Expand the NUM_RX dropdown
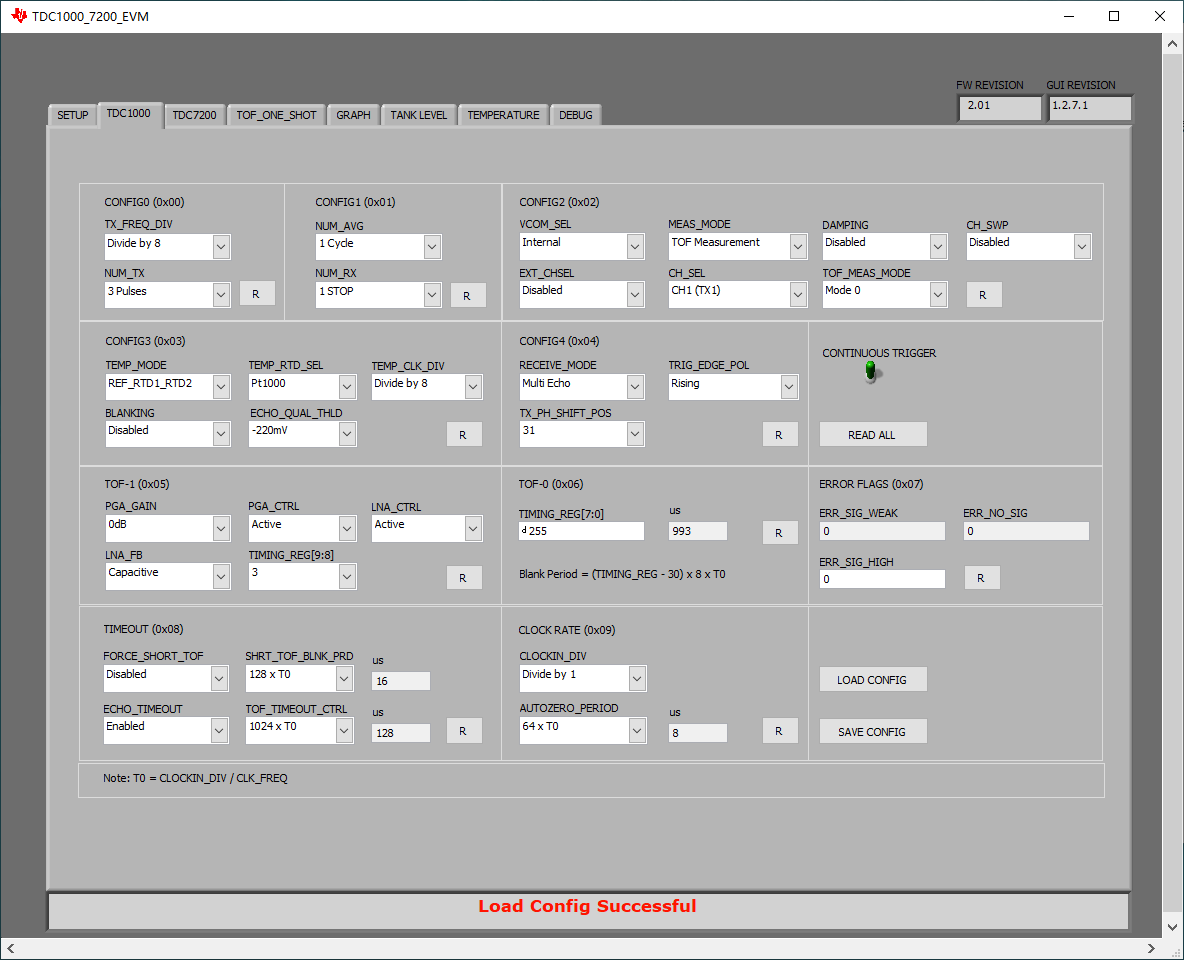This screenshot has height=960, width=1184. tap(379, 295)
